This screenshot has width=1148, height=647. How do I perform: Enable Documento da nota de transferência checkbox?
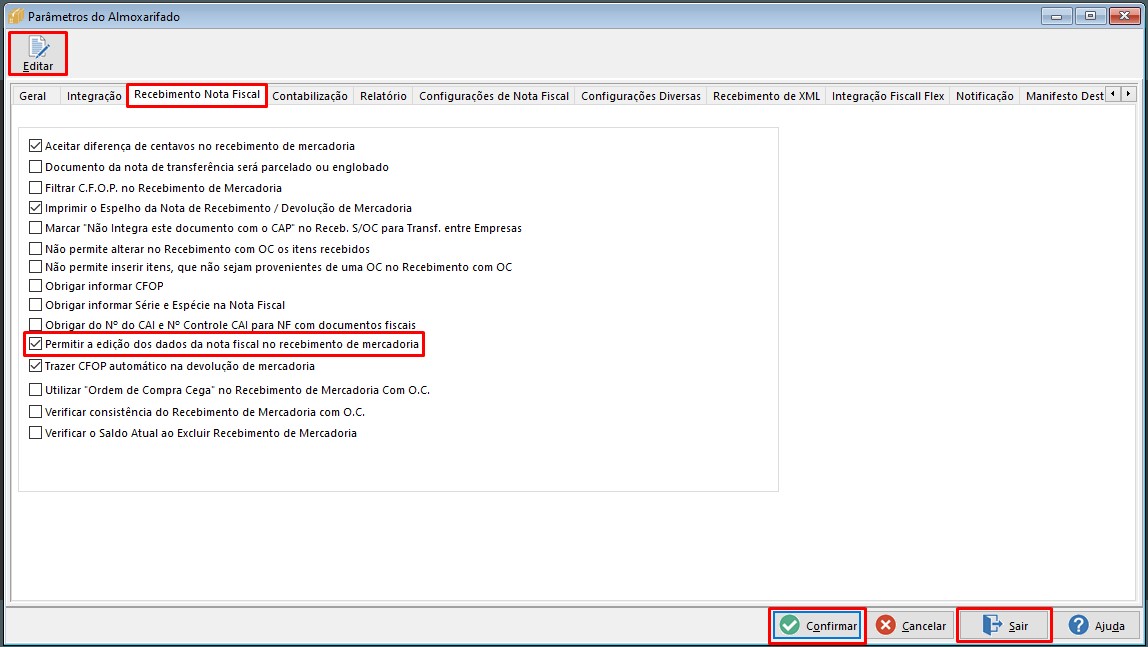[35, 167]
